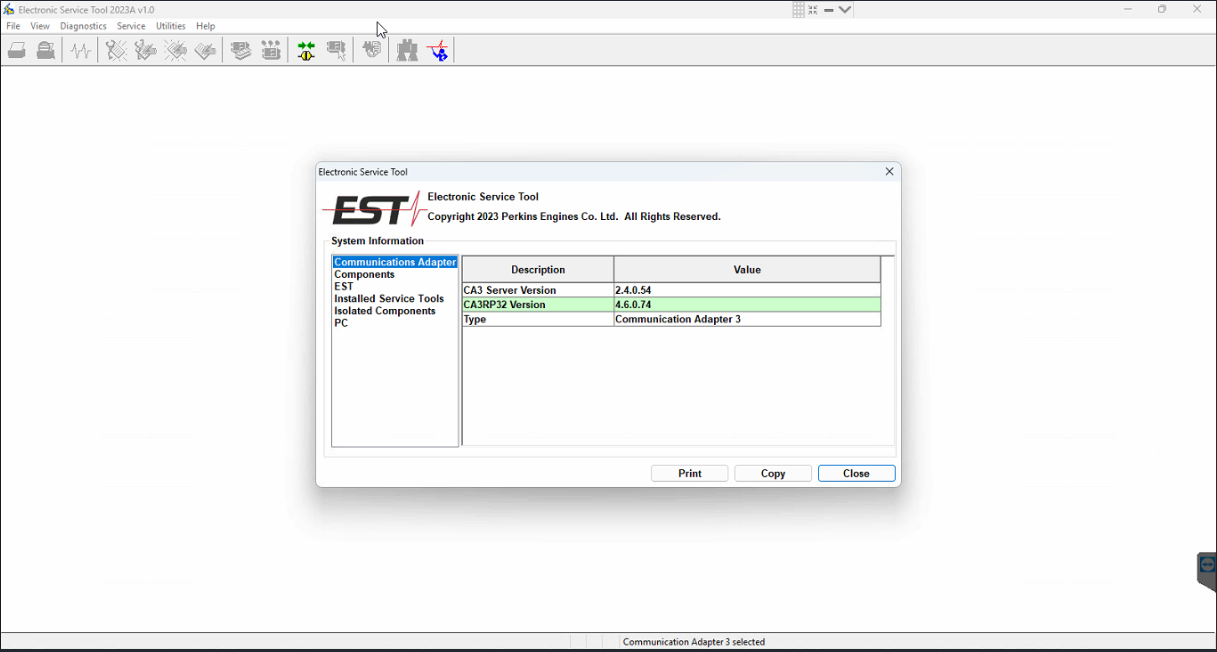Click the printer icon in the main toolbar
This screenshot has height=652, width=1217.
coord(17,51)
